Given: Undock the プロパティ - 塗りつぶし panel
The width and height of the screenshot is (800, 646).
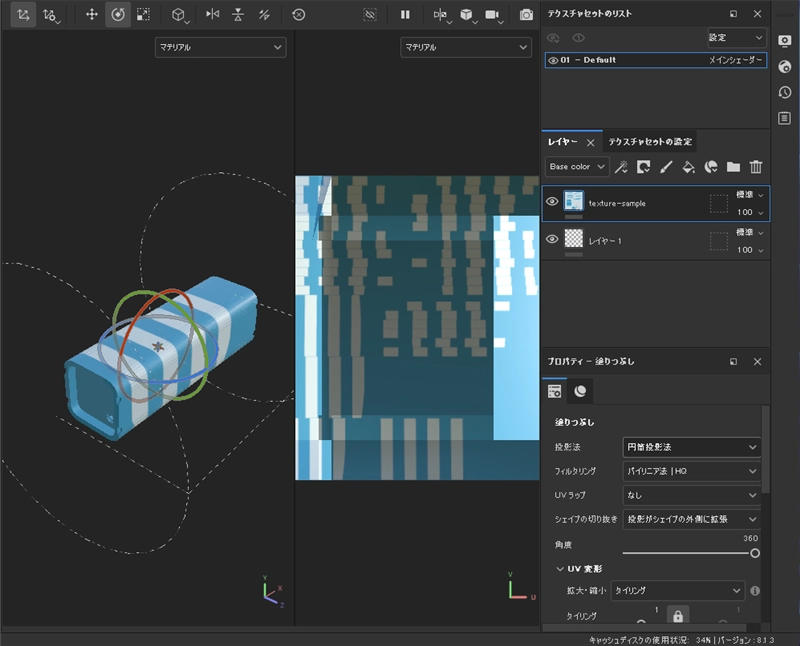Looking at the screenshot, I should (x=733, y=362).
